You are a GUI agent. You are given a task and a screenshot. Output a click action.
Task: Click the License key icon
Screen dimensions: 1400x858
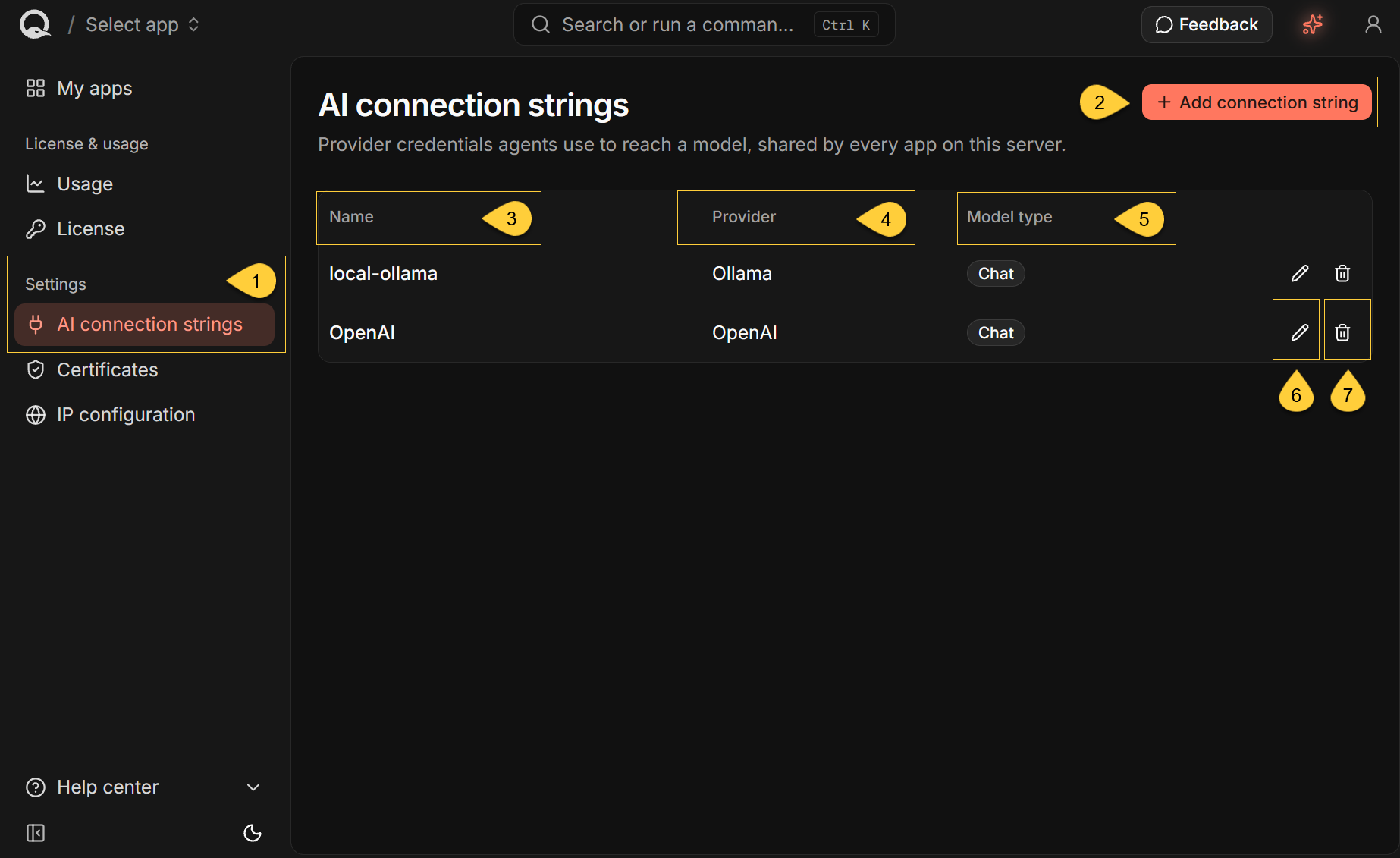click(x=36, y=228)
